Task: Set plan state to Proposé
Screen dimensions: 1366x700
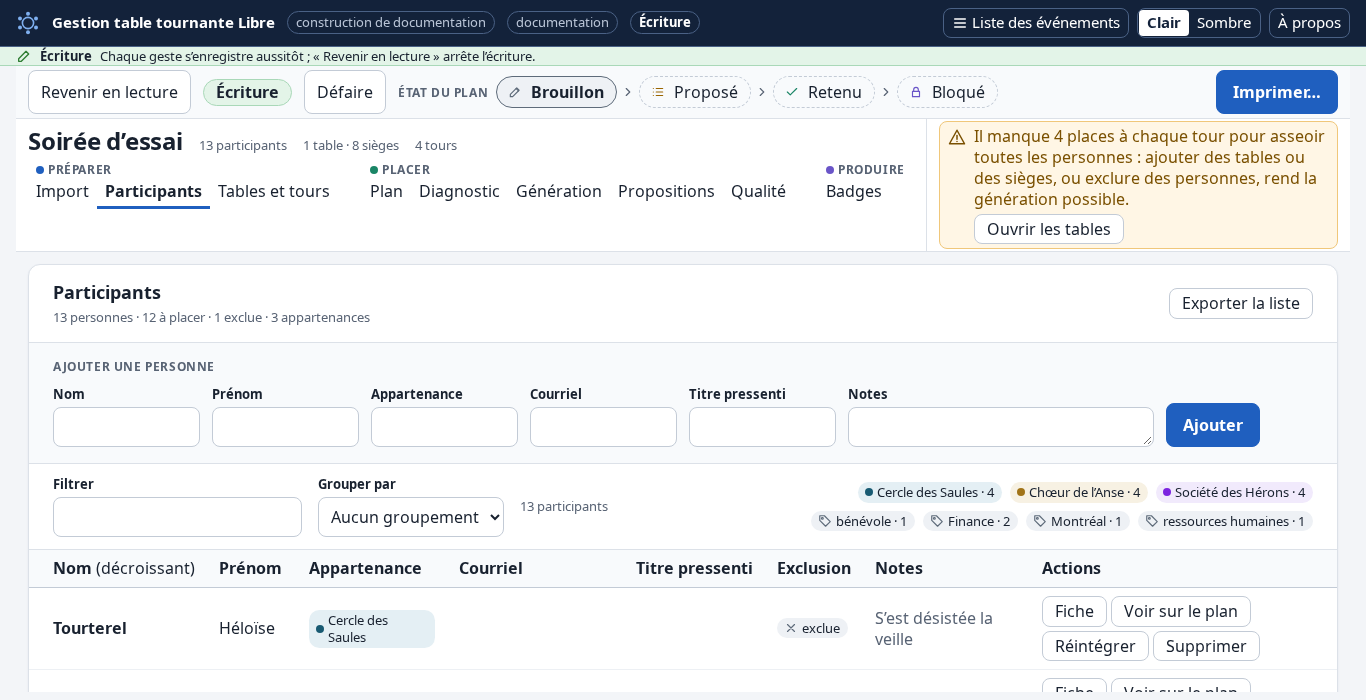Action: pyautogui.click(x=695, y=92)
